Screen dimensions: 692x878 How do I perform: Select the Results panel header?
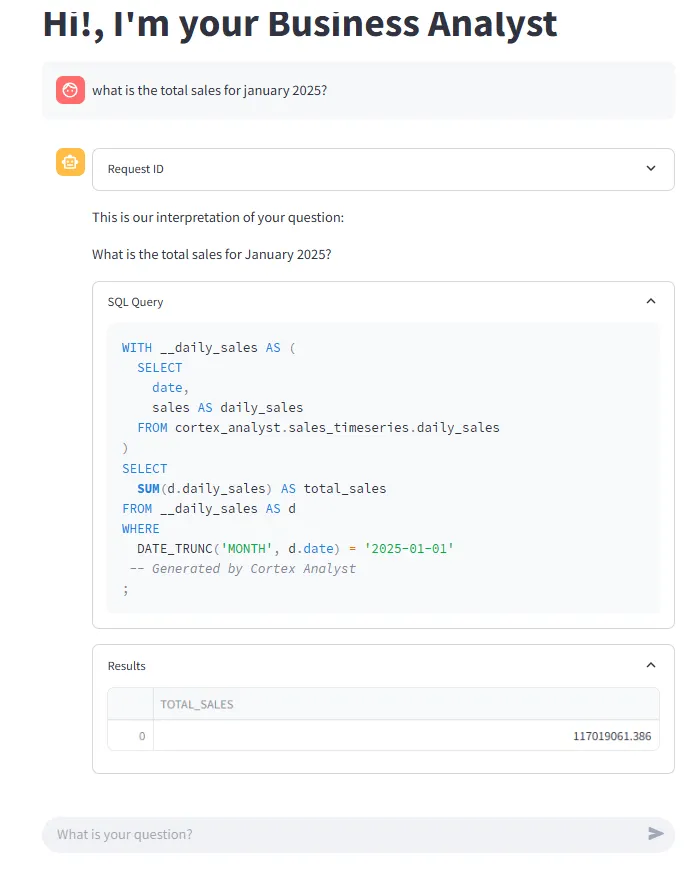[x=125, y=665]
